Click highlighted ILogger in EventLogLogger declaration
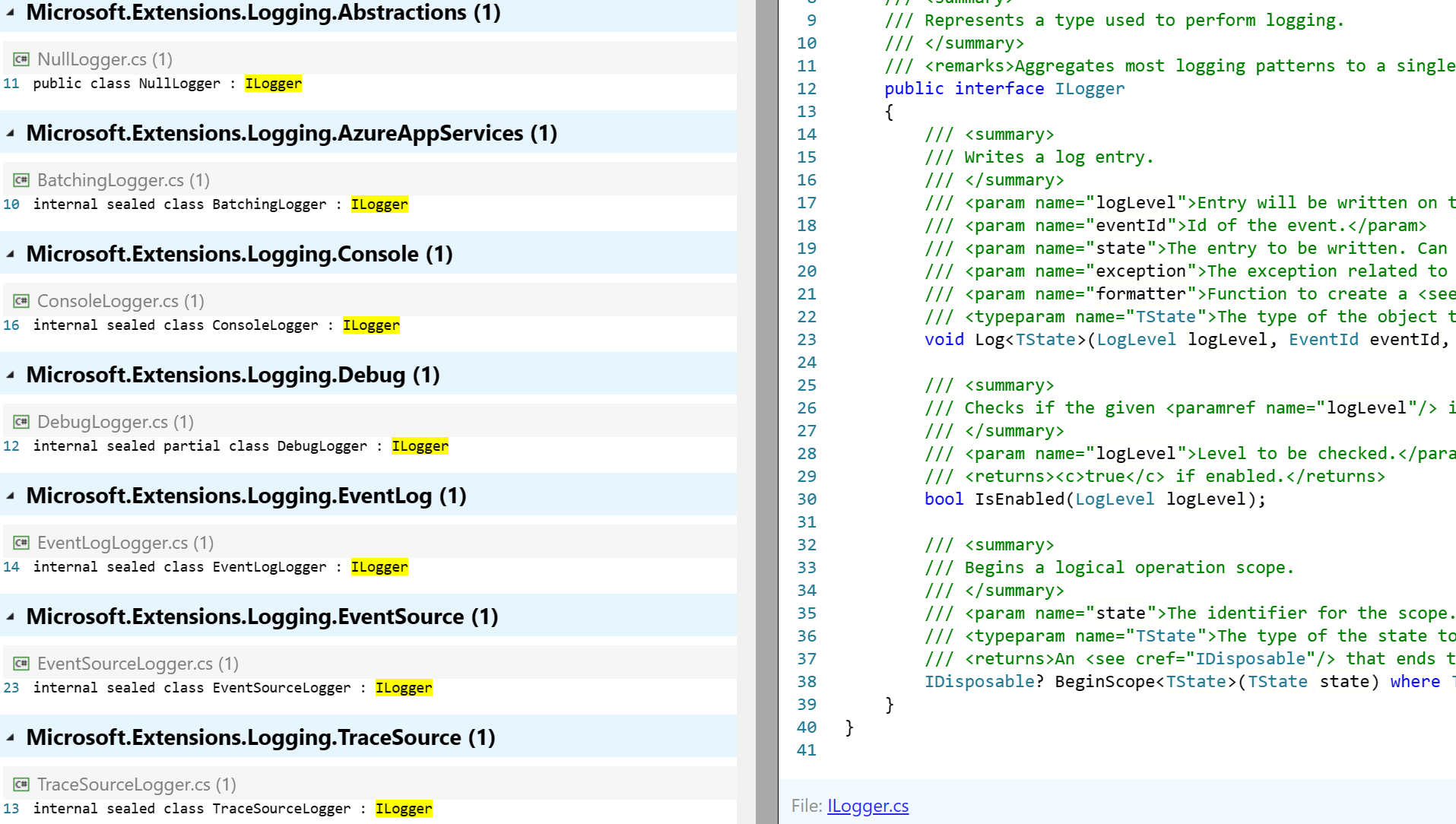This screenshot has width=1456, height=824. [x=379, y=567]
